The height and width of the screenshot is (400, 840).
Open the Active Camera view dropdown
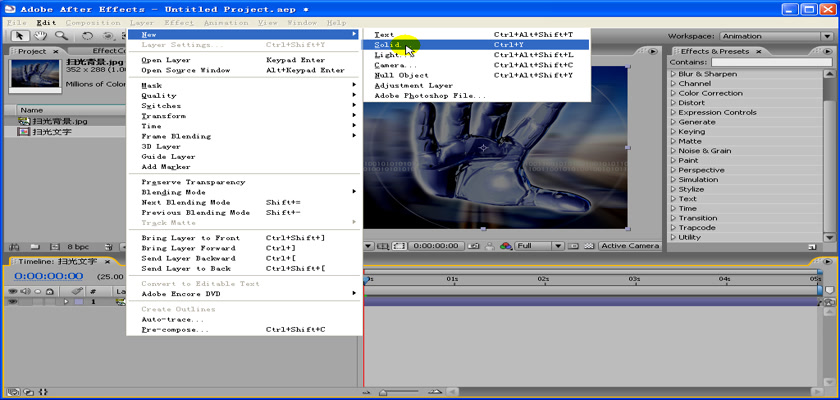(x=629, y=246)
